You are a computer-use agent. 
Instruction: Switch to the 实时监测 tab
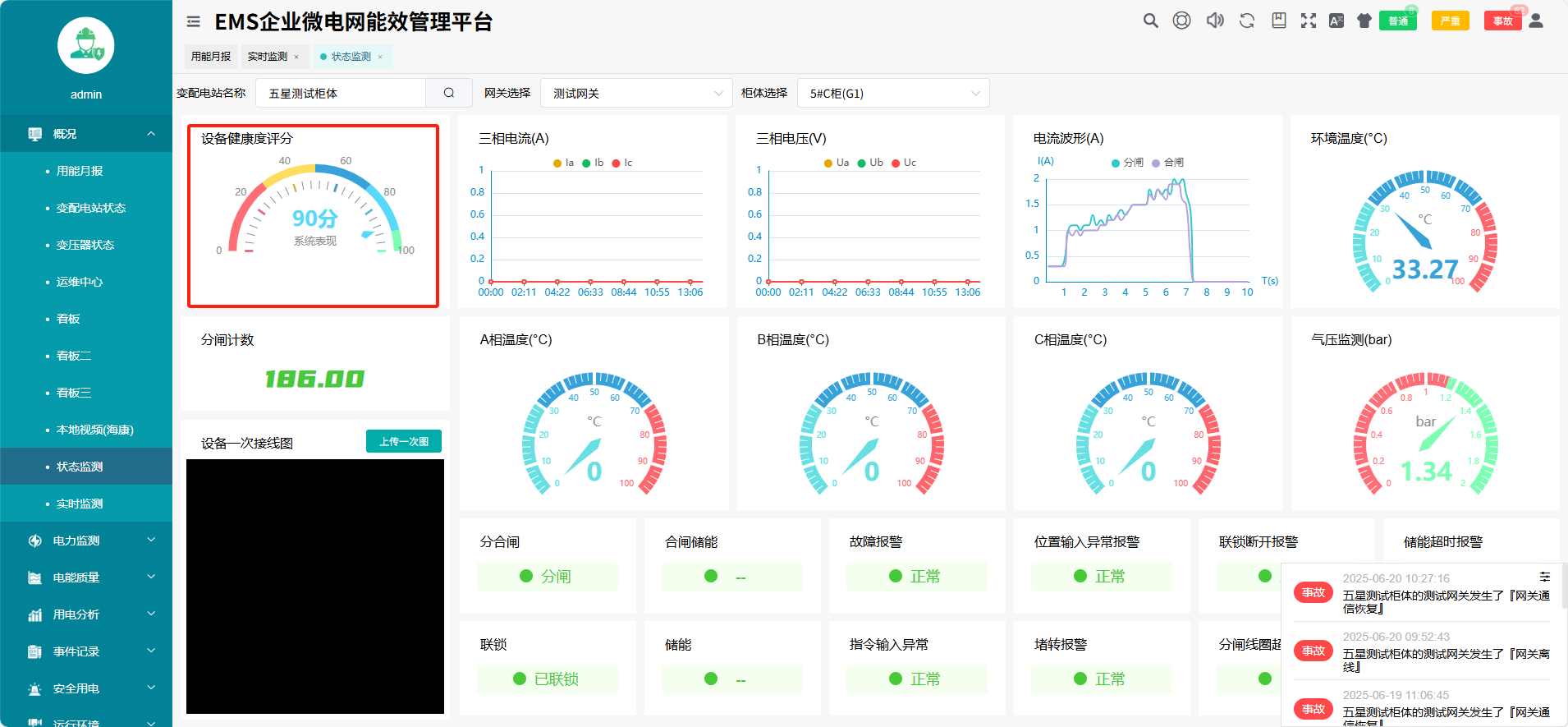pos(267,57)
